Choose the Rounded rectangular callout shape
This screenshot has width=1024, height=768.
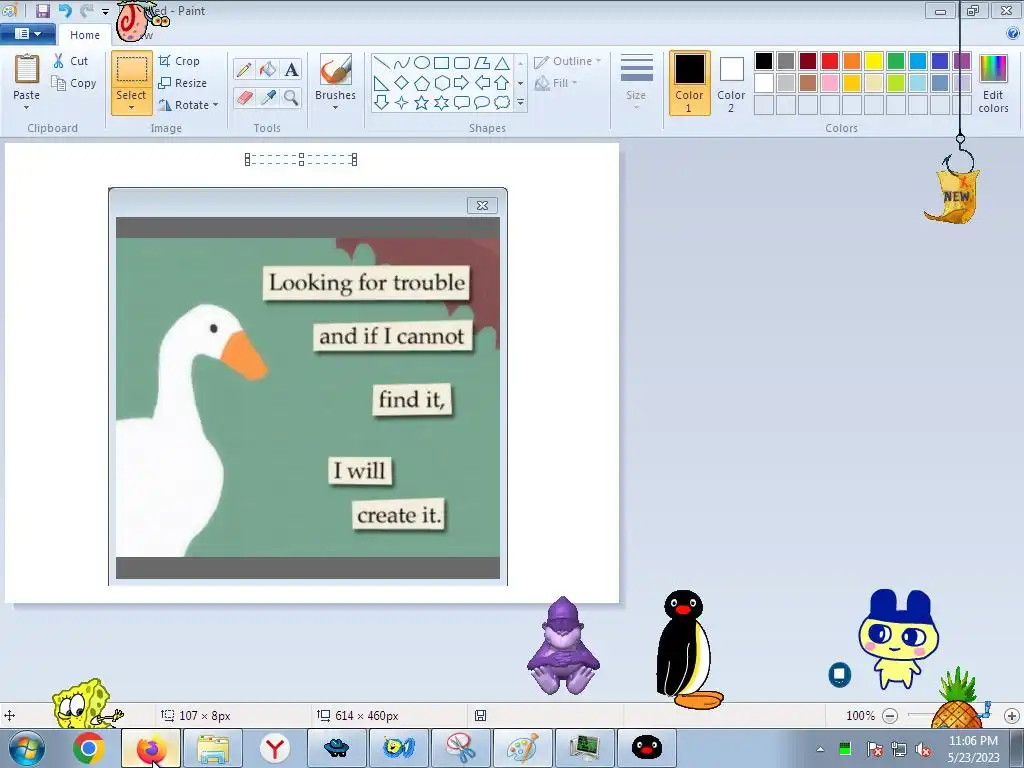pos(462,103)
